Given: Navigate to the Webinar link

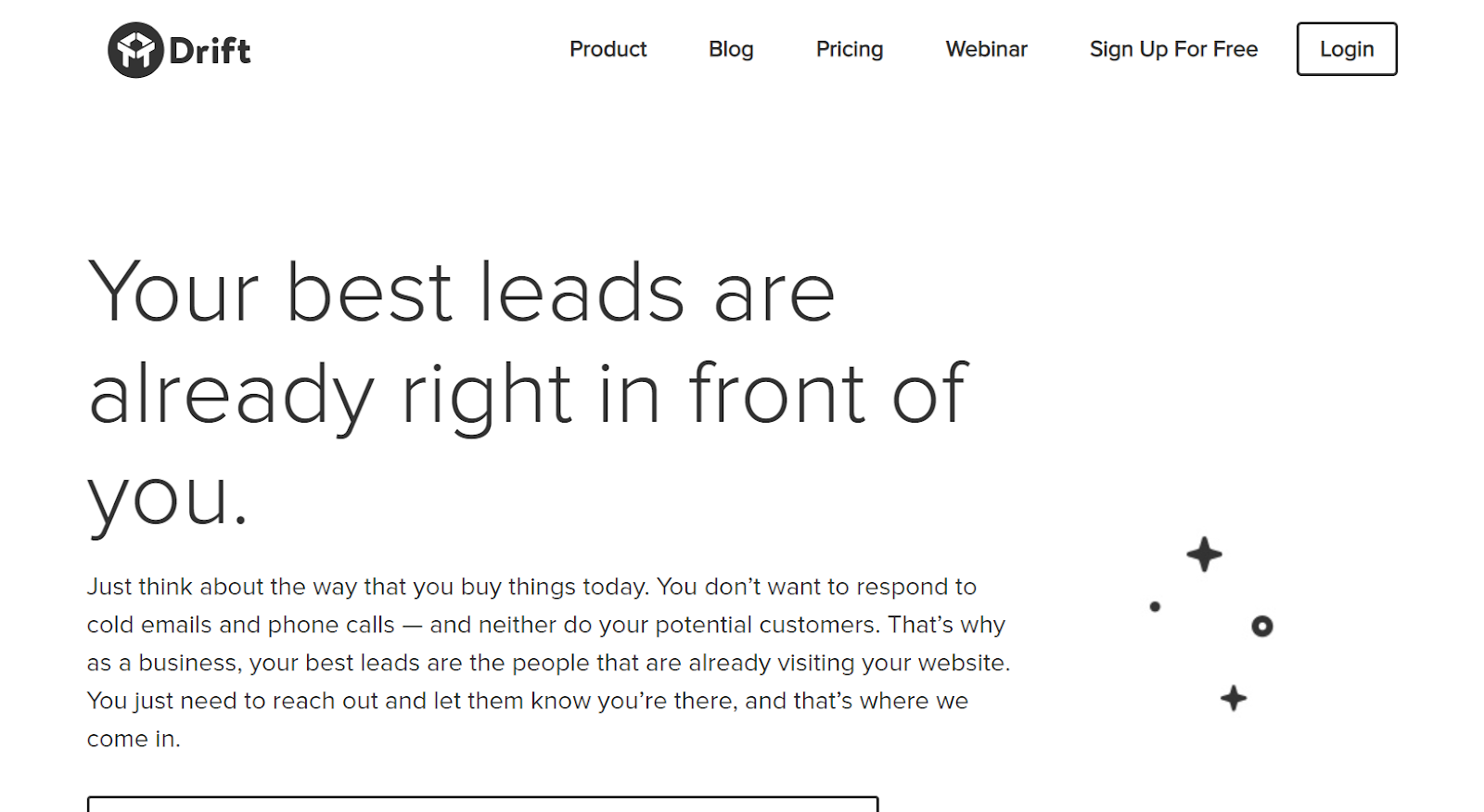Looking at the screenshot, I should click(986, 49).
